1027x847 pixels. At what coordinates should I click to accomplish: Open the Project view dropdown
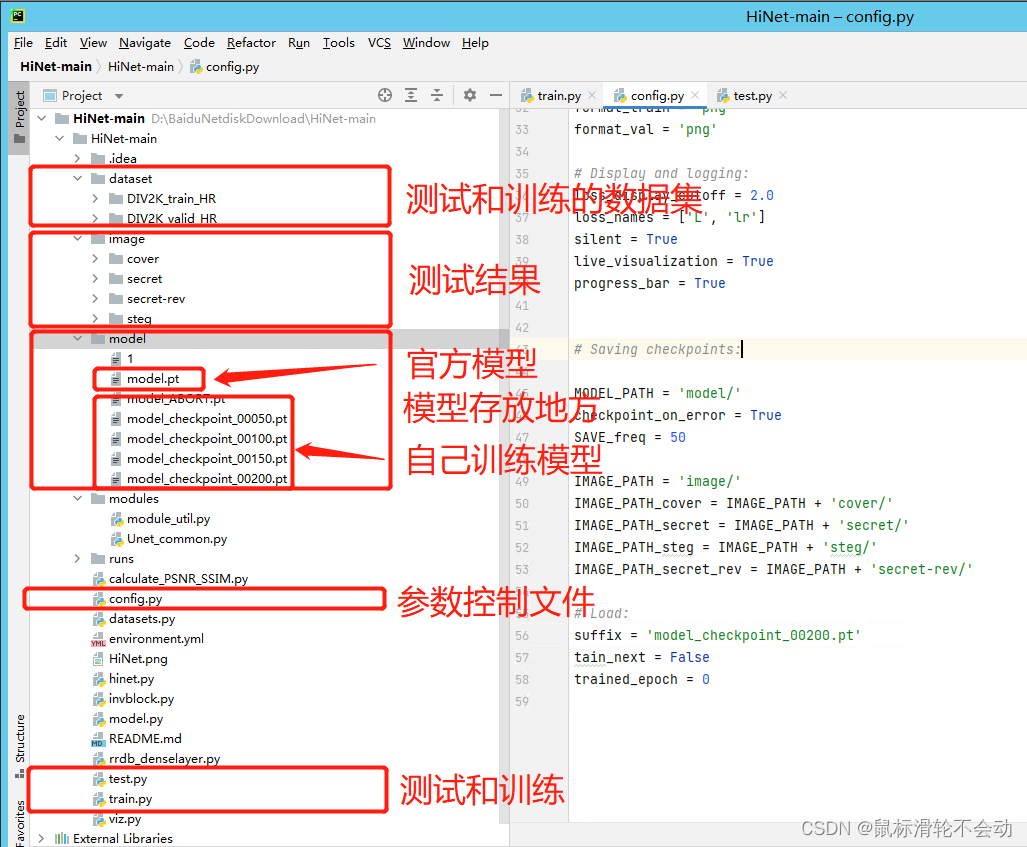pyautogui.click(x=119, y=96)
